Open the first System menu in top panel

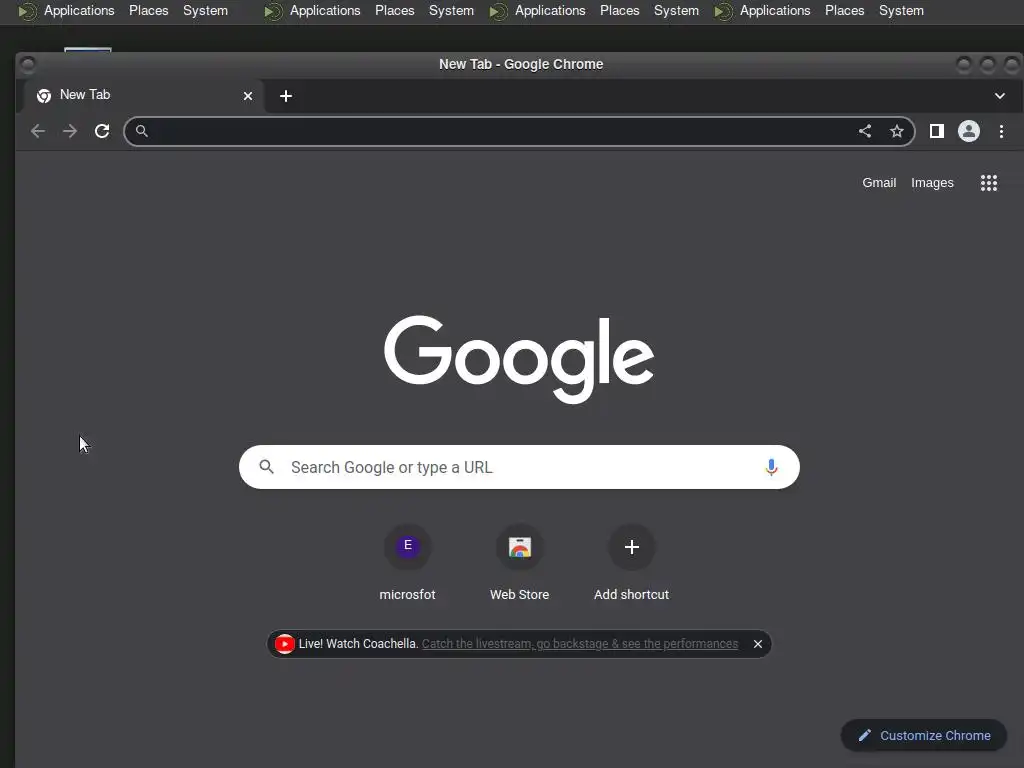pos(205,10)
